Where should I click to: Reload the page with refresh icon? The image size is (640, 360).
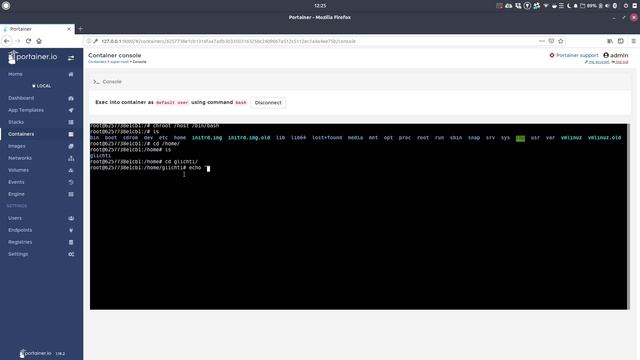pyautogui.click(x=28, y=41)
